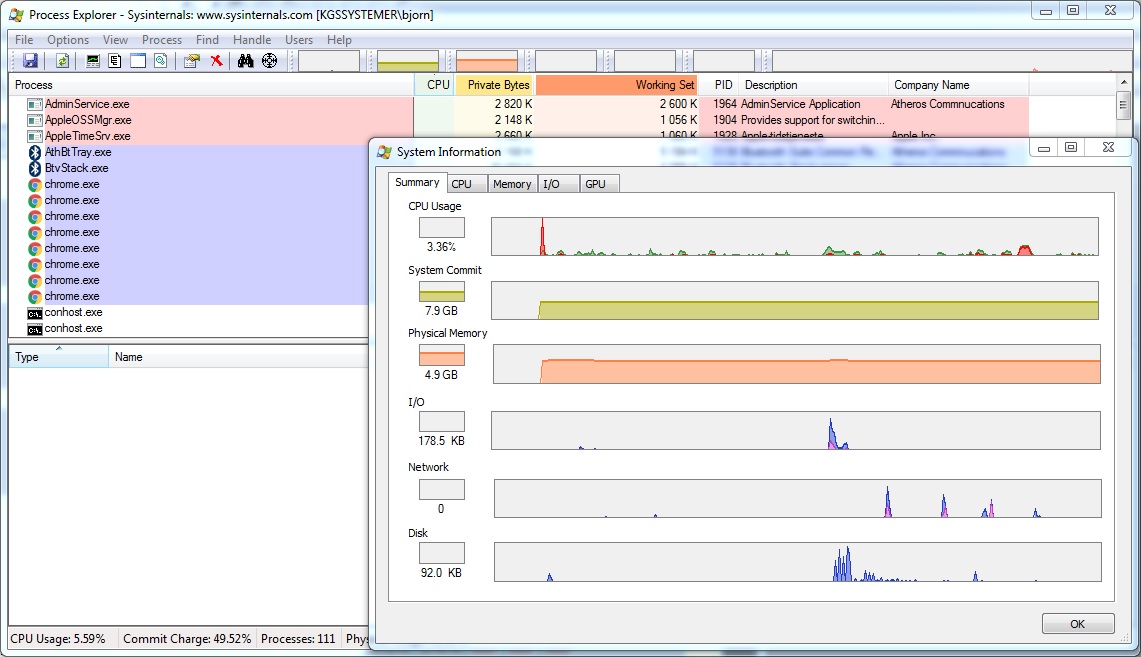Open System Information from the toolbar graph icon
Viewport: 1141px width, 657px height.
pos(92,61)
